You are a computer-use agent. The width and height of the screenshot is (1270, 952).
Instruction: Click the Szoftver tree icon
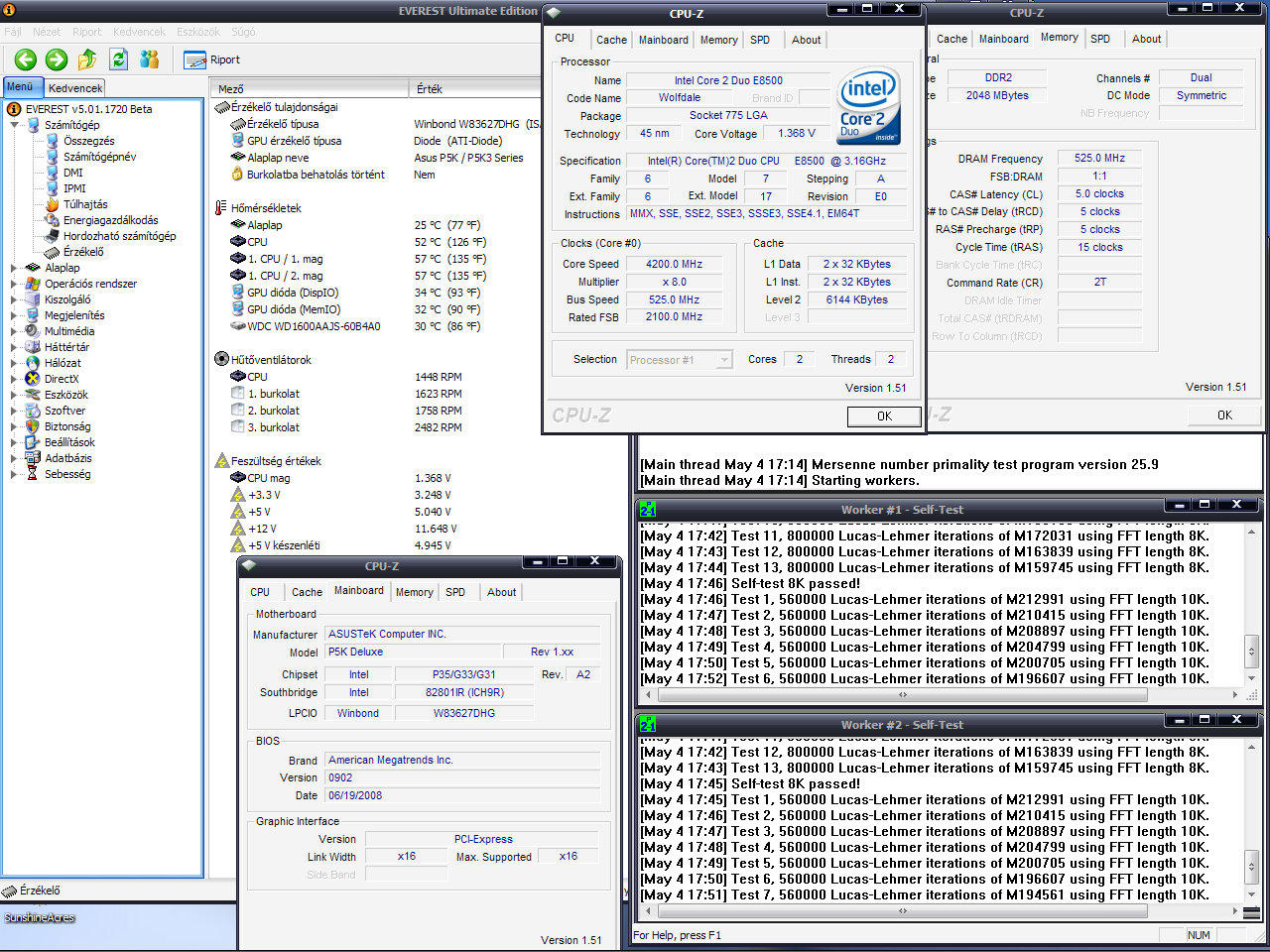point(33,411)
